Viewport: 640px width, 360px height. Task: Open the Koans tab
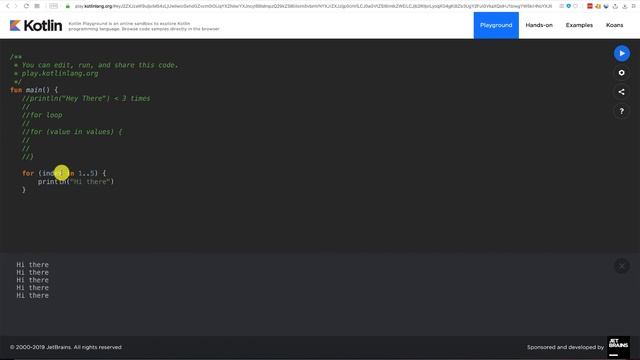[x=614, y=25]
